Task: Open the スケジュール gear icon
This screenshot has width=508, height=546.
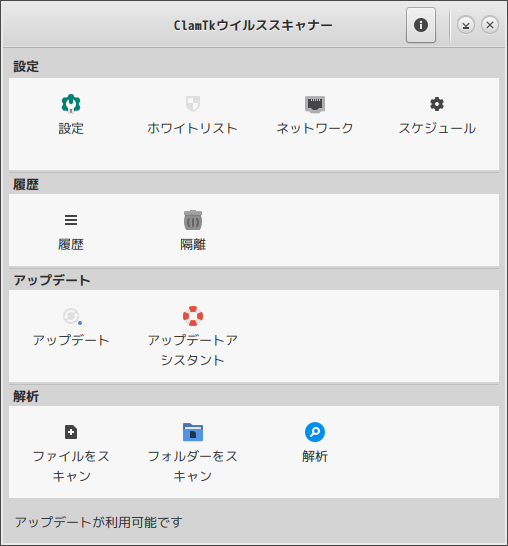Action: point(437,104)
